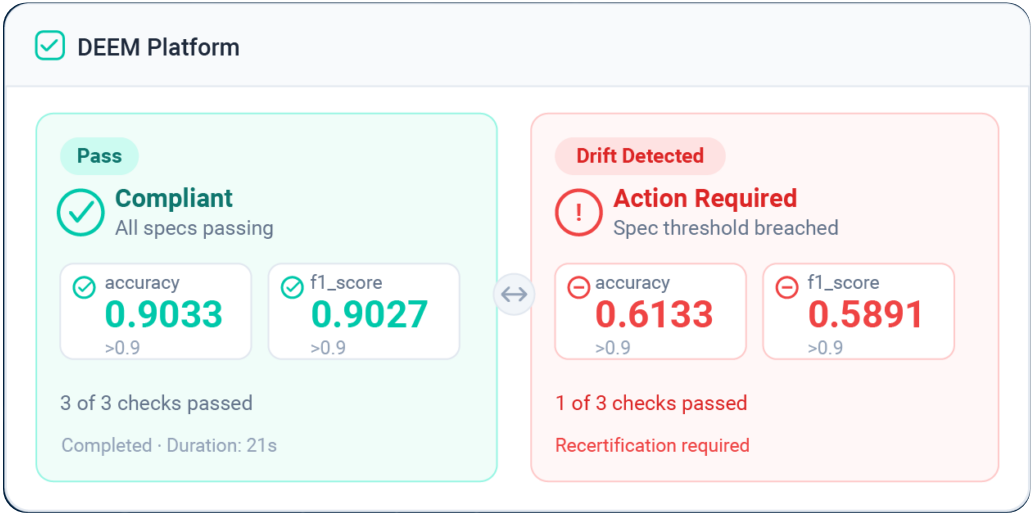Click the Action Required exclamation circle icon
Viewport: 1034px width, 516px height.
(578, 212)
